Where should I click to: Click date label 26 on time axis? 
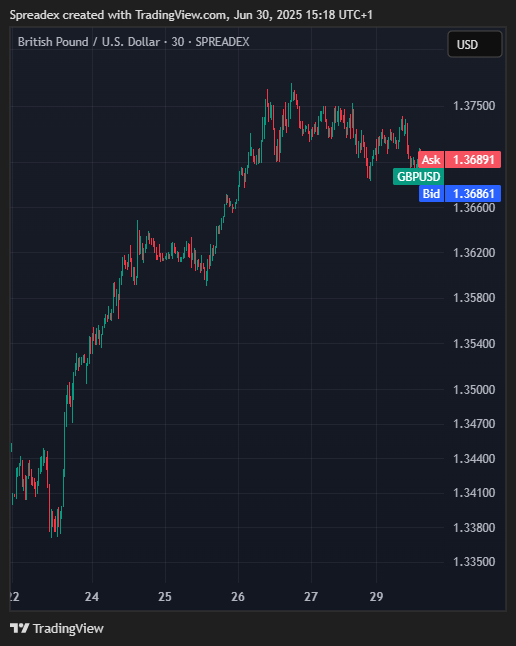[238, 597]
